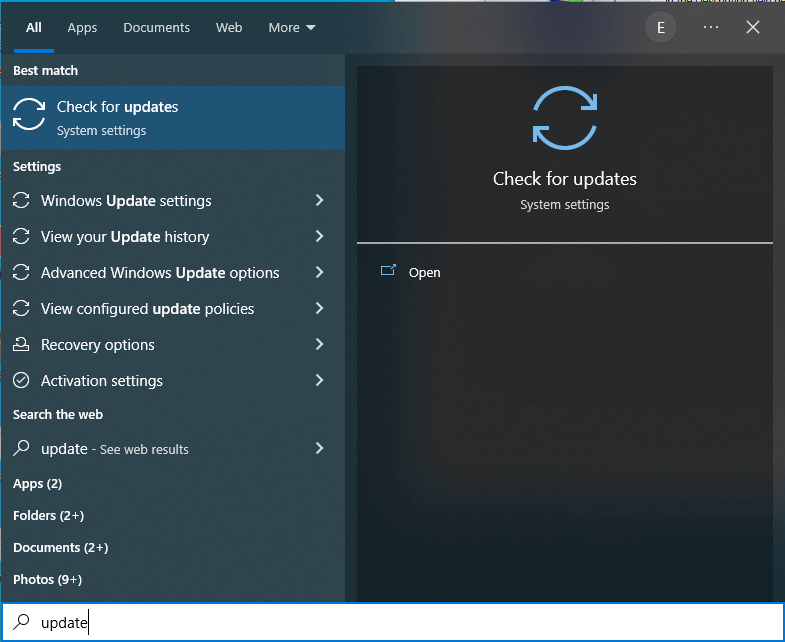The width and height of the screenshot is (785, 642).
Task: Click the magnifier icon beside update web result
Action: pyautogui.click(x=21, y=449)
